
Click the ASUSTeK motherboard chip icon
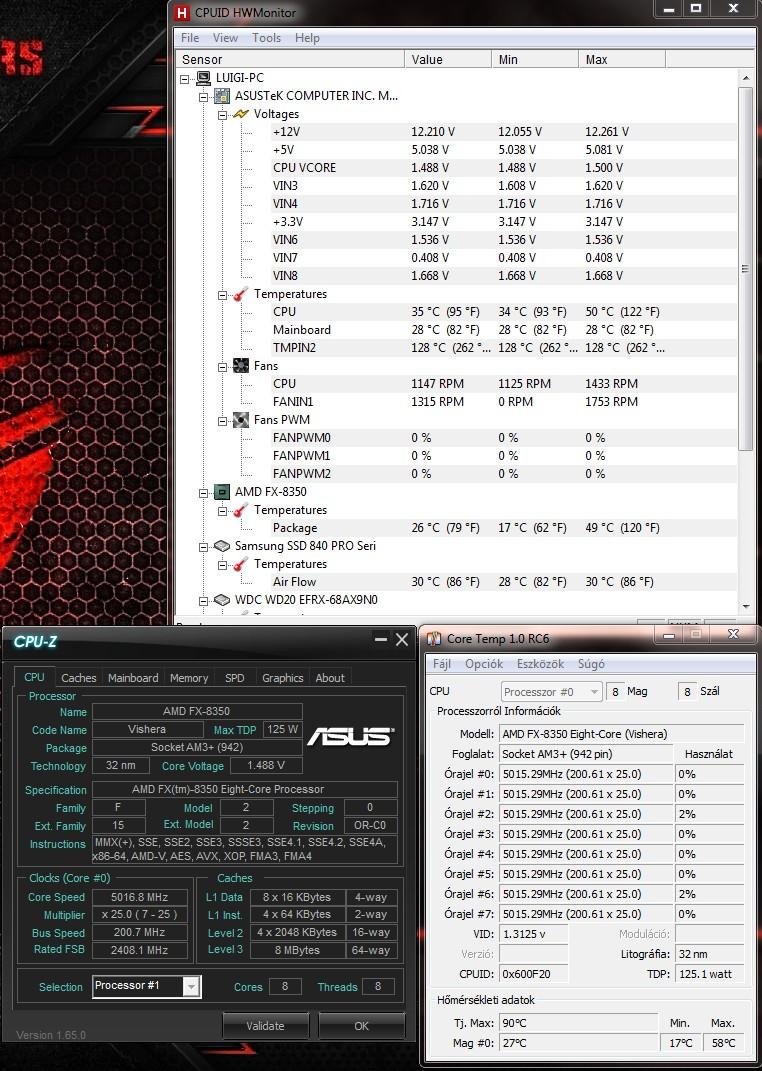click(222, 96)
